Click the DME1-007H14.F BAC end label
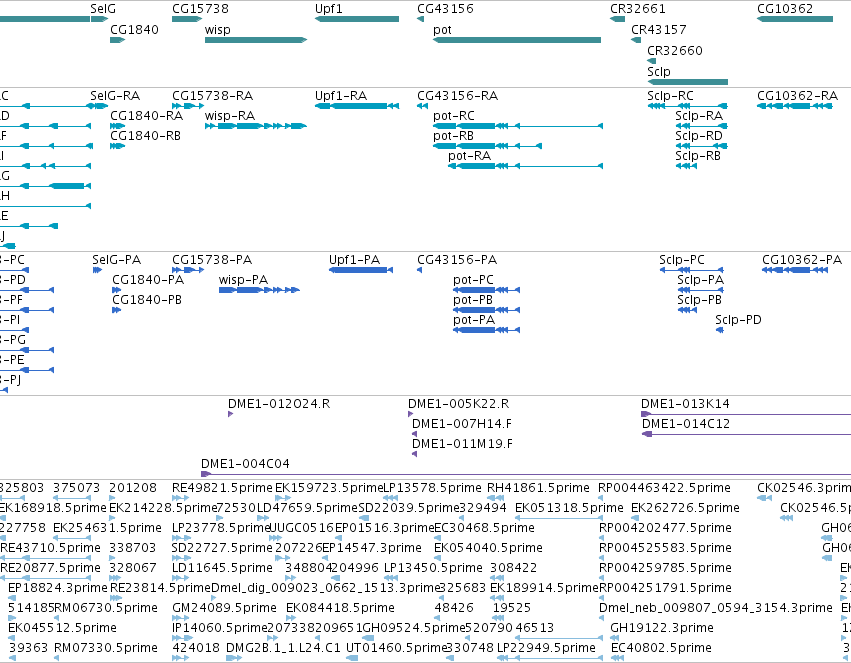Viewport: 851px width, 663px height. [x=462, y=424]
